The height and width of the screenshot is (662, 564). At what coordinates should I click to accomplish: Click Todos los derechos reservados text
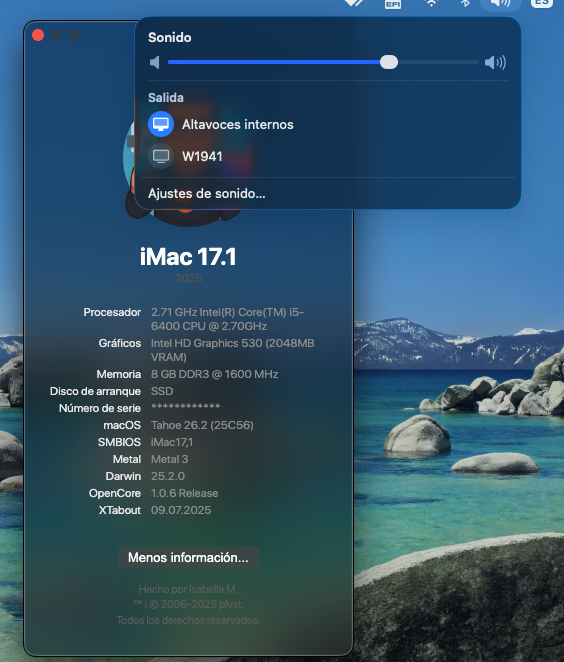(188, 620)
